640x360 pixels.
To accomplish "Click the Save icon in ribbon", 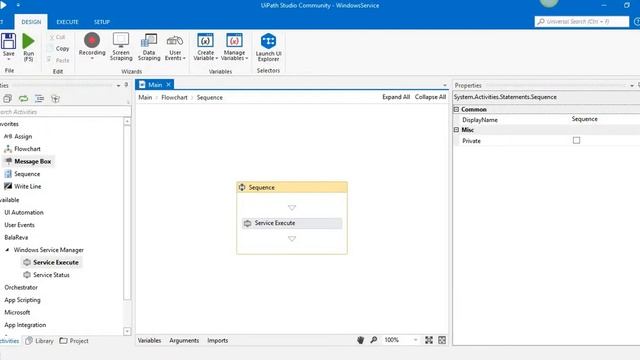I will pos(8,42).
